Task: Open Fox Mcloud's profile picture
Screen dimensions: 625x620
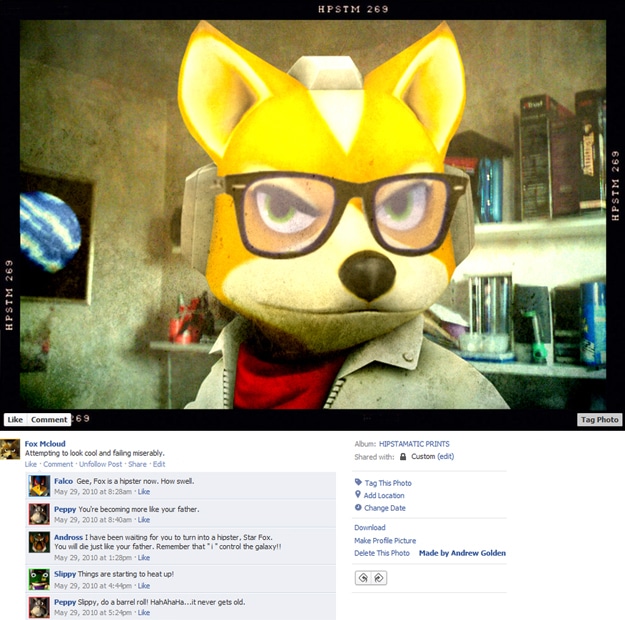Action: click(11, 450)
